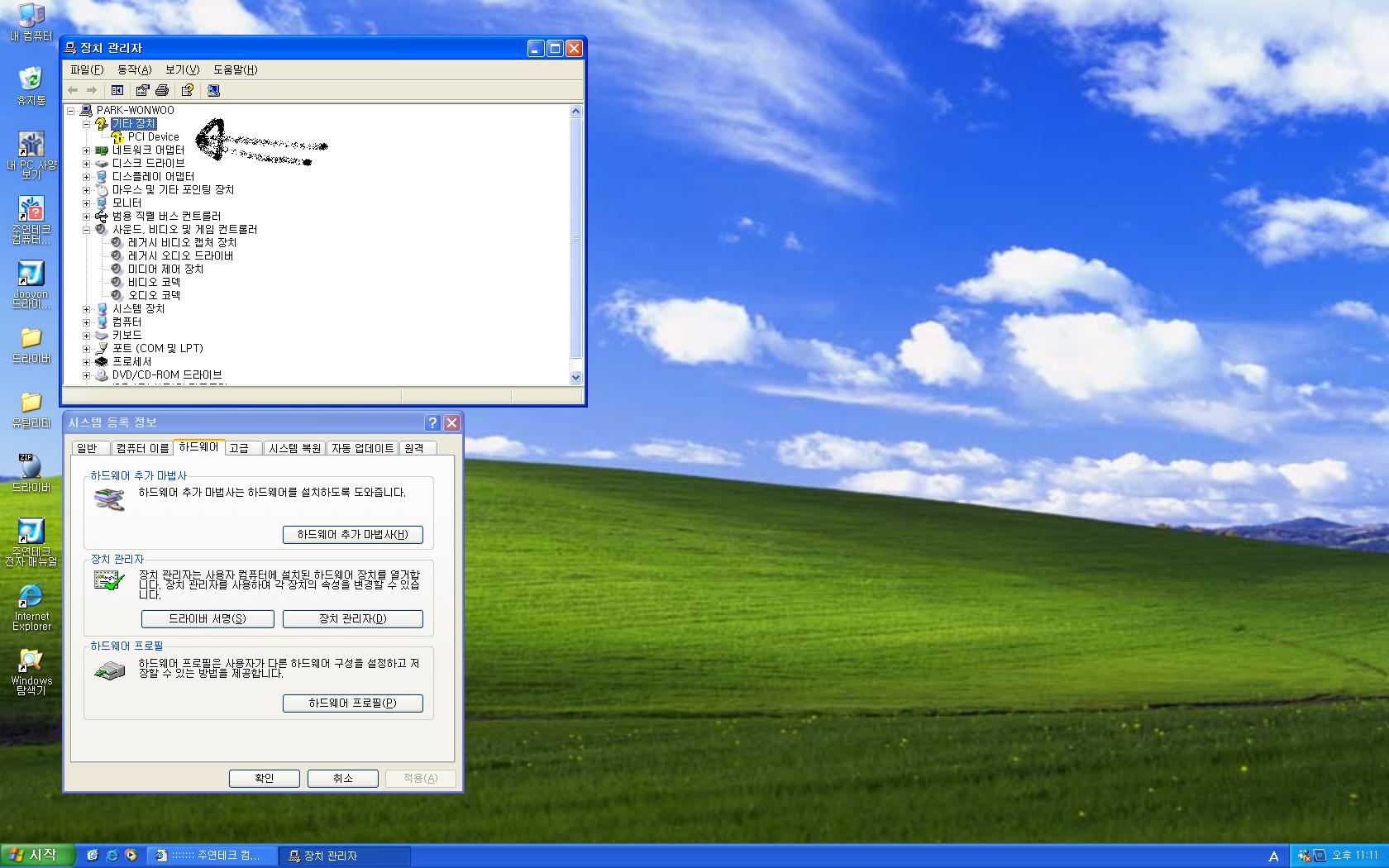This screenshot has width=1389, height=868.
Task: Click the 드라이버 서명(S) button
Action: [208, 619]
